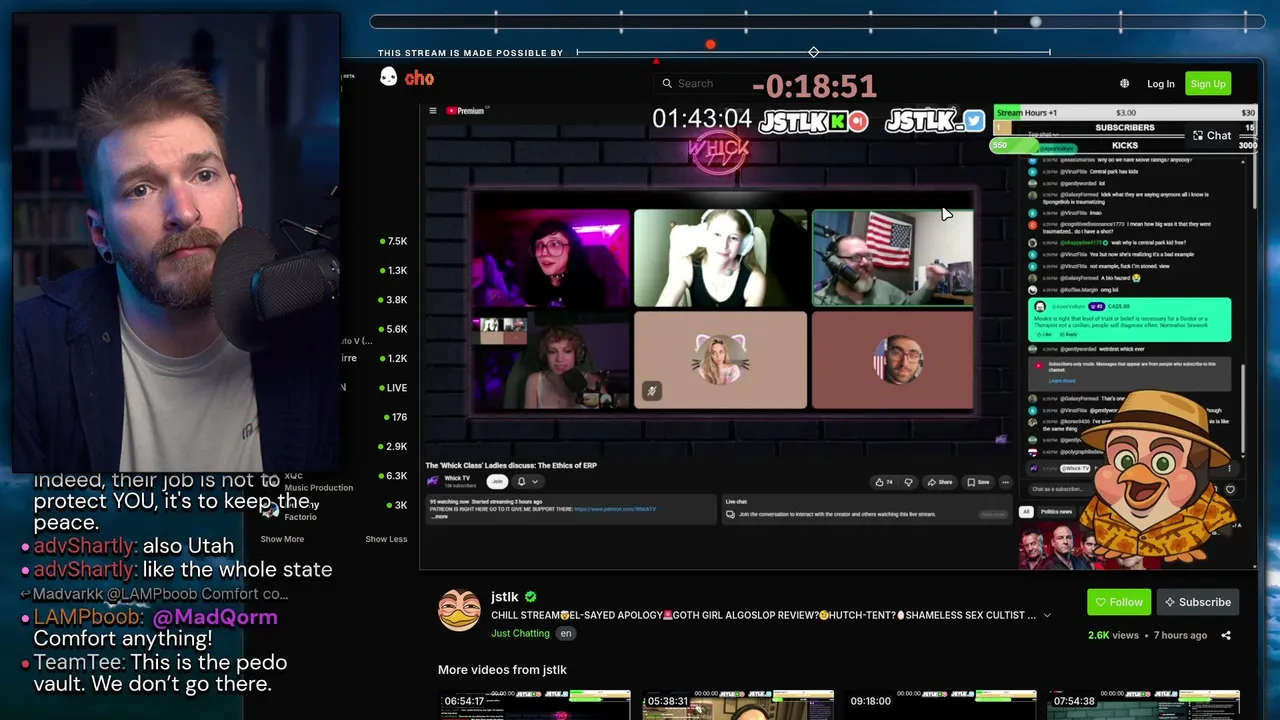Click the sidebar channel showing 7.5K viewers
Image resolution: width=1280 pixels, height=720 pixels.
point(392,241)
